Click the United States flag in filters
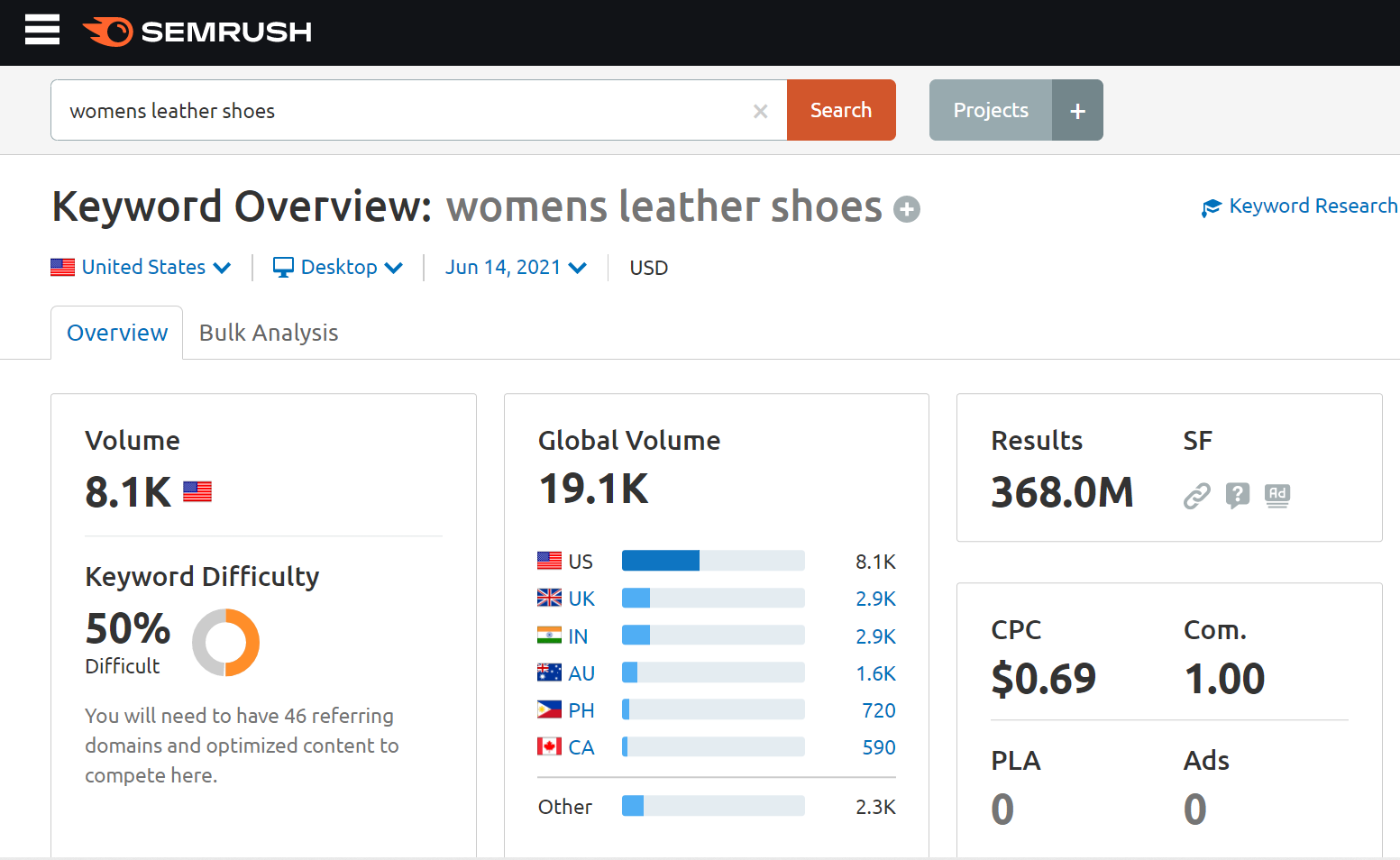 pos(62,268)
